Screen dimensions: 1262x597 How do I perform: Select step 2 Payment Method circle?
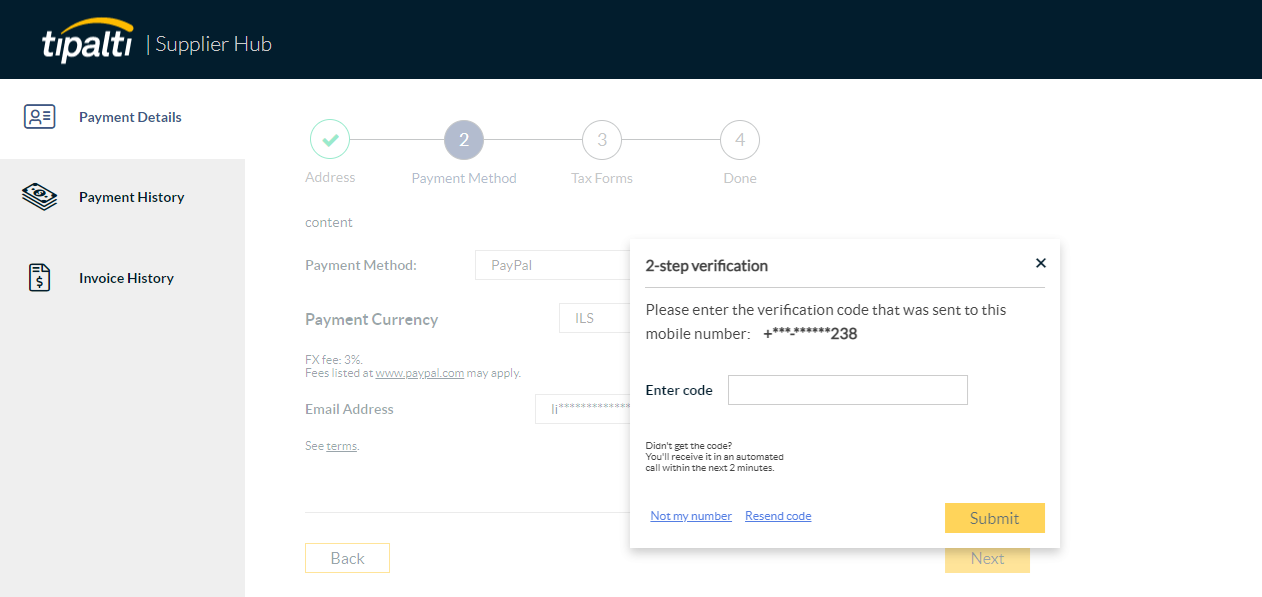coord(464,140)
